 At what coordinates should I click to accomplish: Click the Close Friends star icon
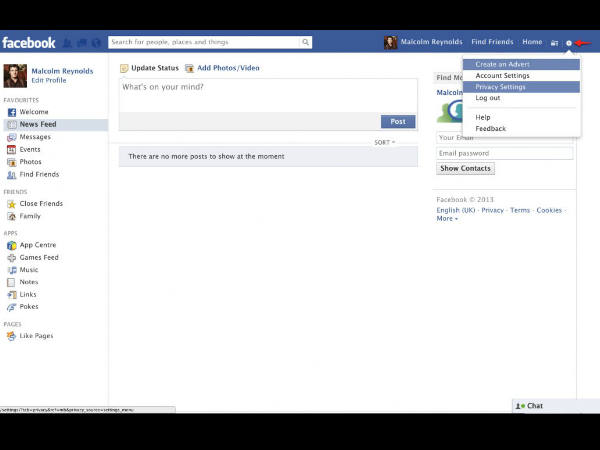click(12, 204)
